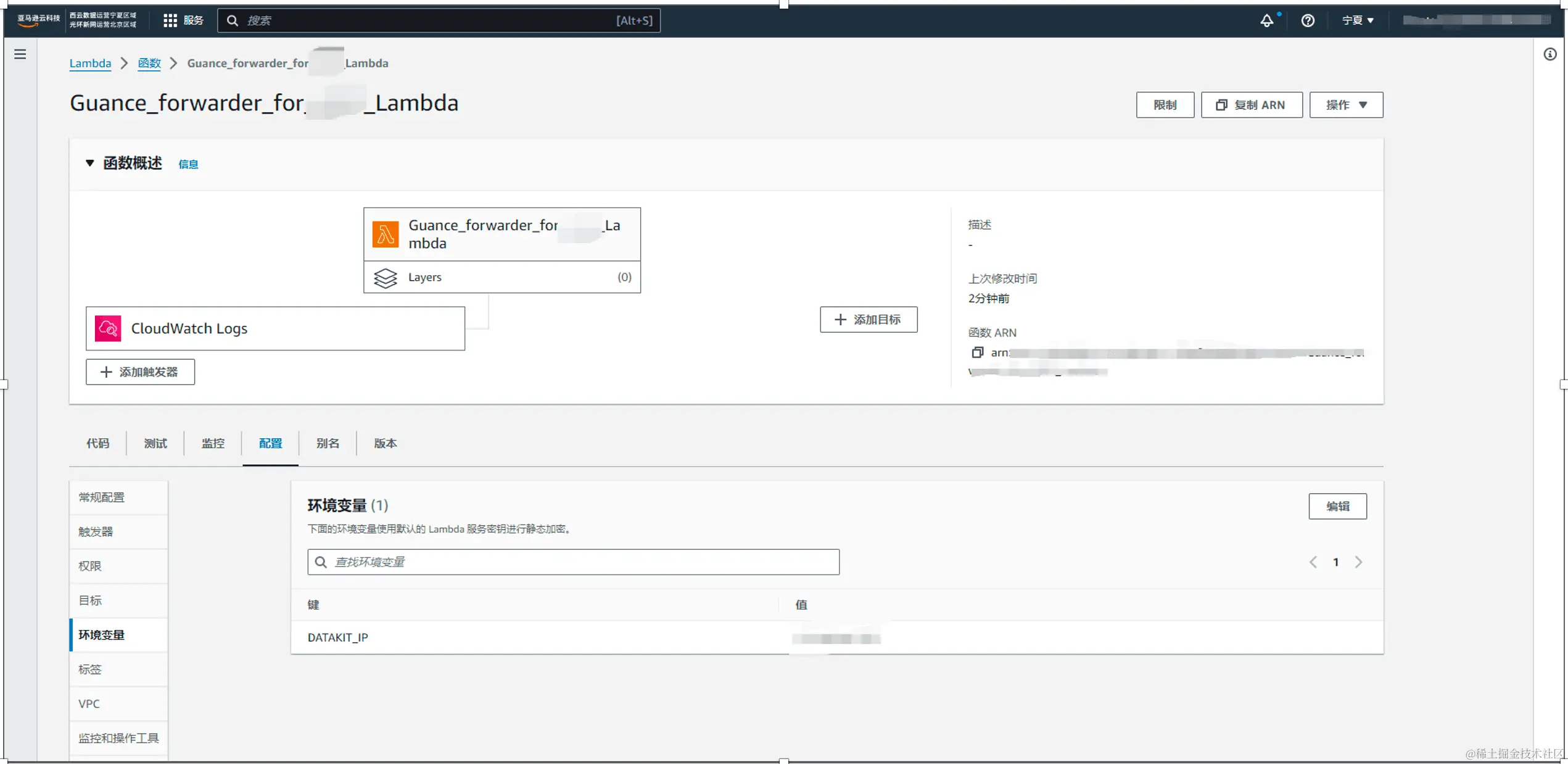Screen dimensions: 1568x764
Task: Click the 添加触发器 button
Action: (140, 372)
